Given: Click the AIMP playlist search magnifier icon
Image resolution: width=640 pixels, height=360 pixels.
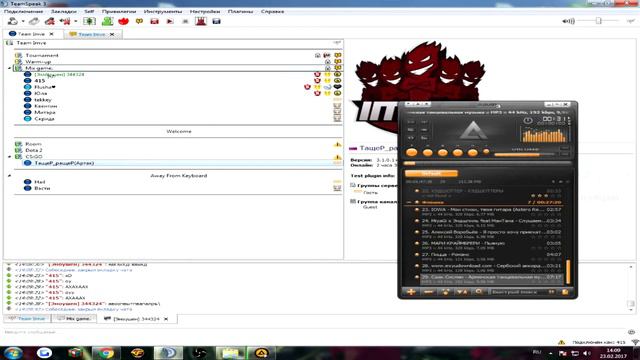Looking at the screenshot, I should pos(479,292).
